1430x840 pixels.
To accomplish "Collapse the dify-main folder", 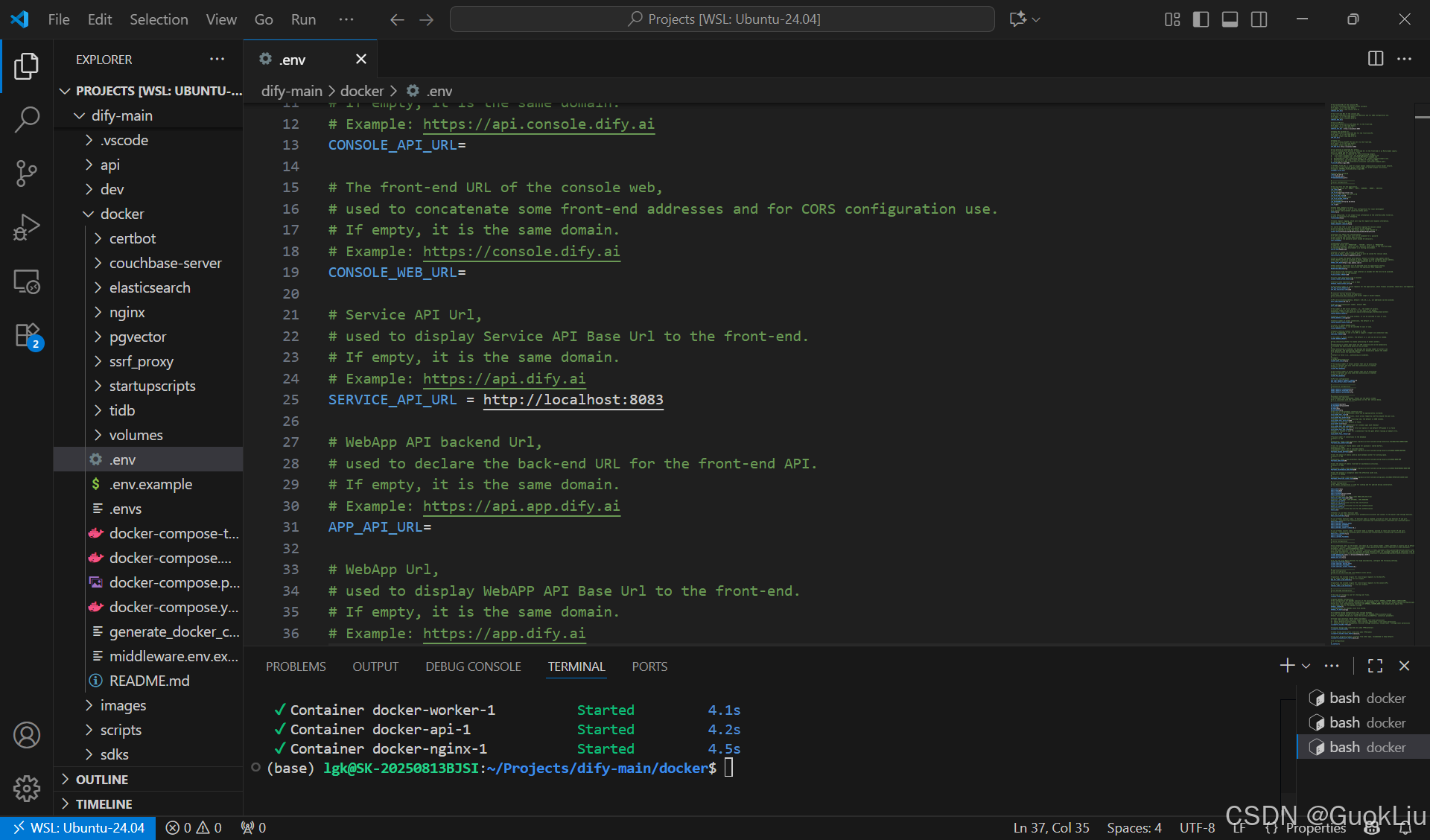I will (80, 115).
